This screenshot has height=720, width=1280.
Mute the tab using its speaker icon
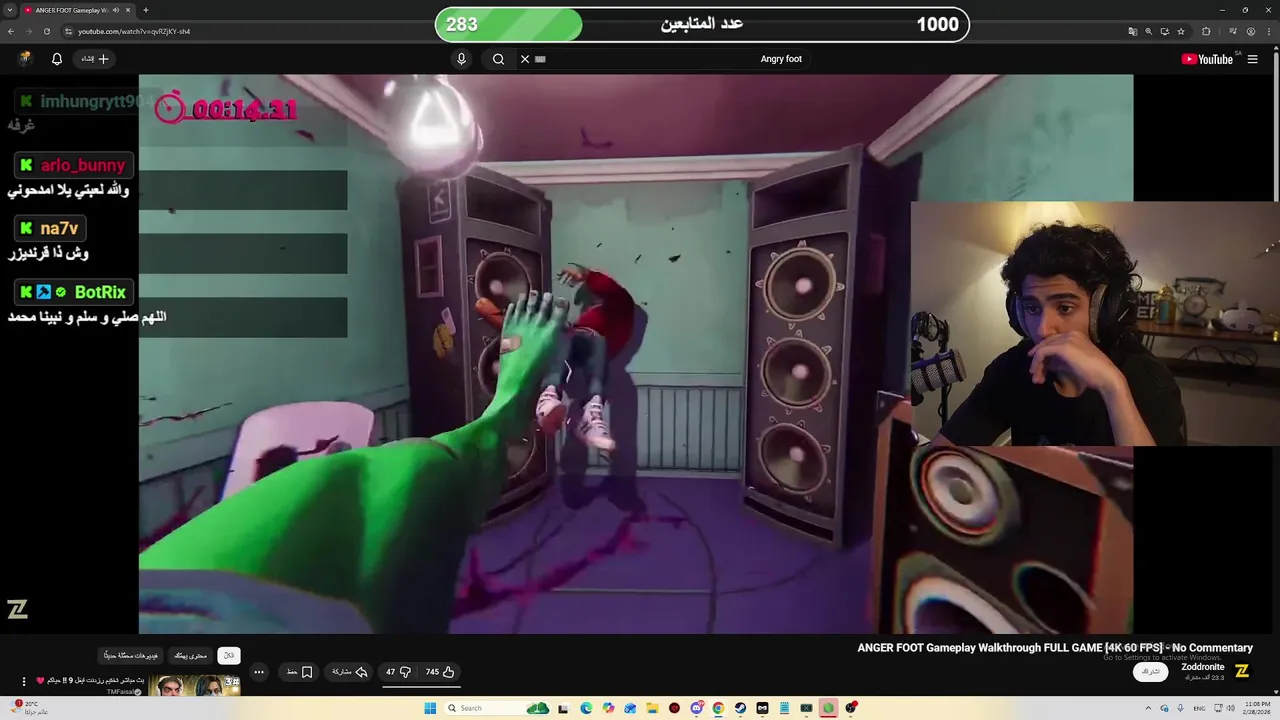point(115,10)
